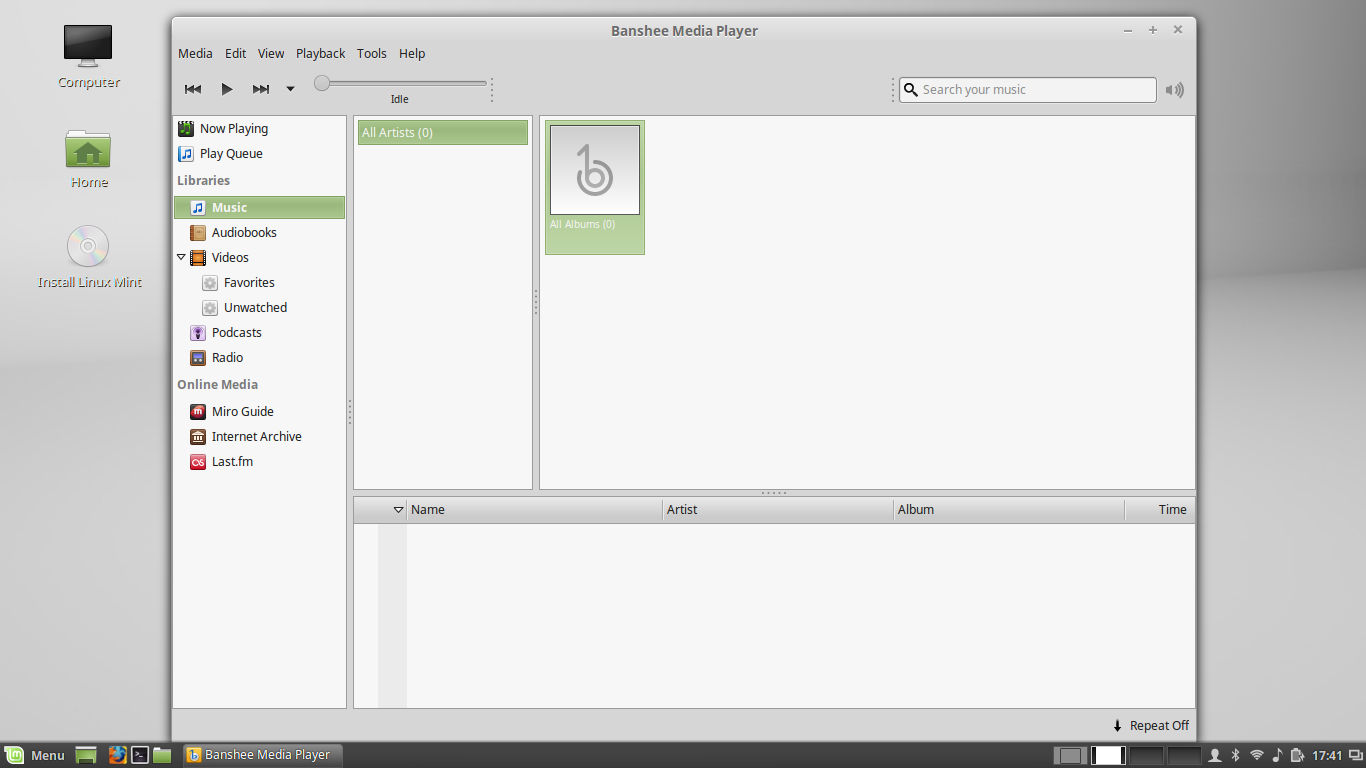The image size is (1366, 768).
Task: Click the Radio icon
Action: [x=198, y=358]
